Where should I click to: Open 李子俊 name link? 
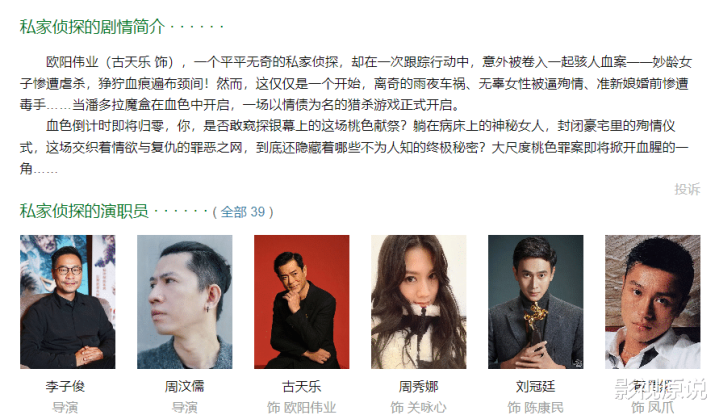65,386
